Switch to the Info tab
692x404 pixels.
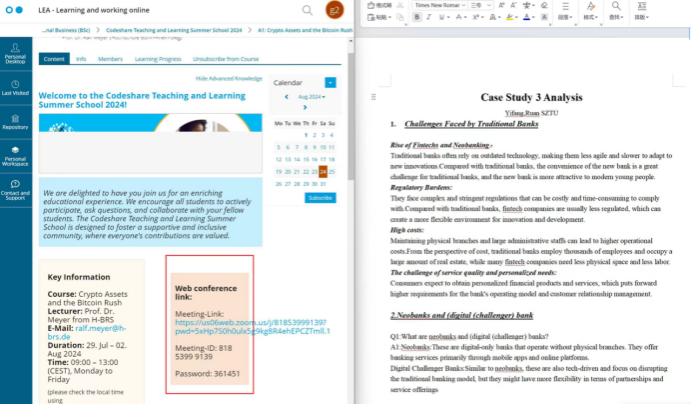click(81, 59)
